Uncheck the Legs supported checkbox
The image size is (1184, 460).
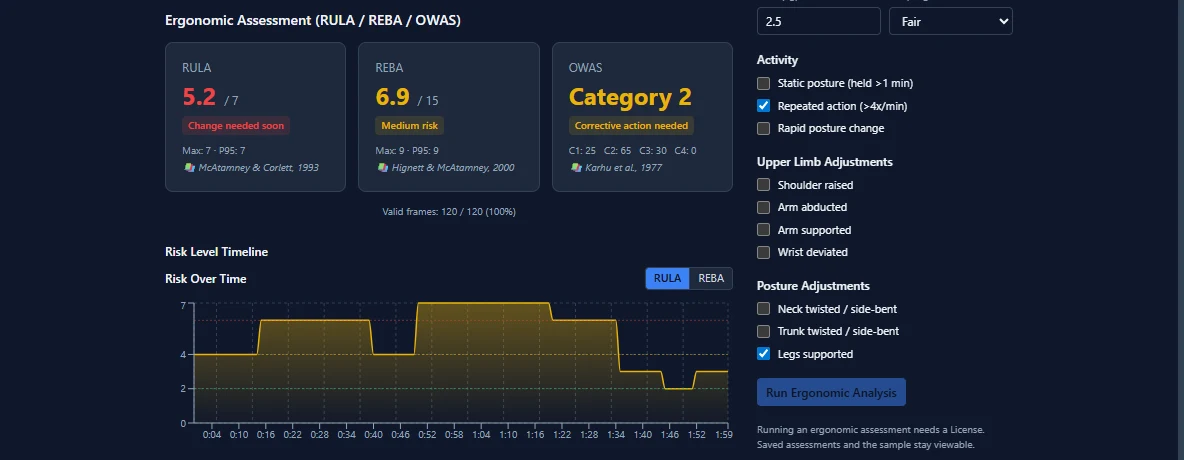tap(763, 353)
